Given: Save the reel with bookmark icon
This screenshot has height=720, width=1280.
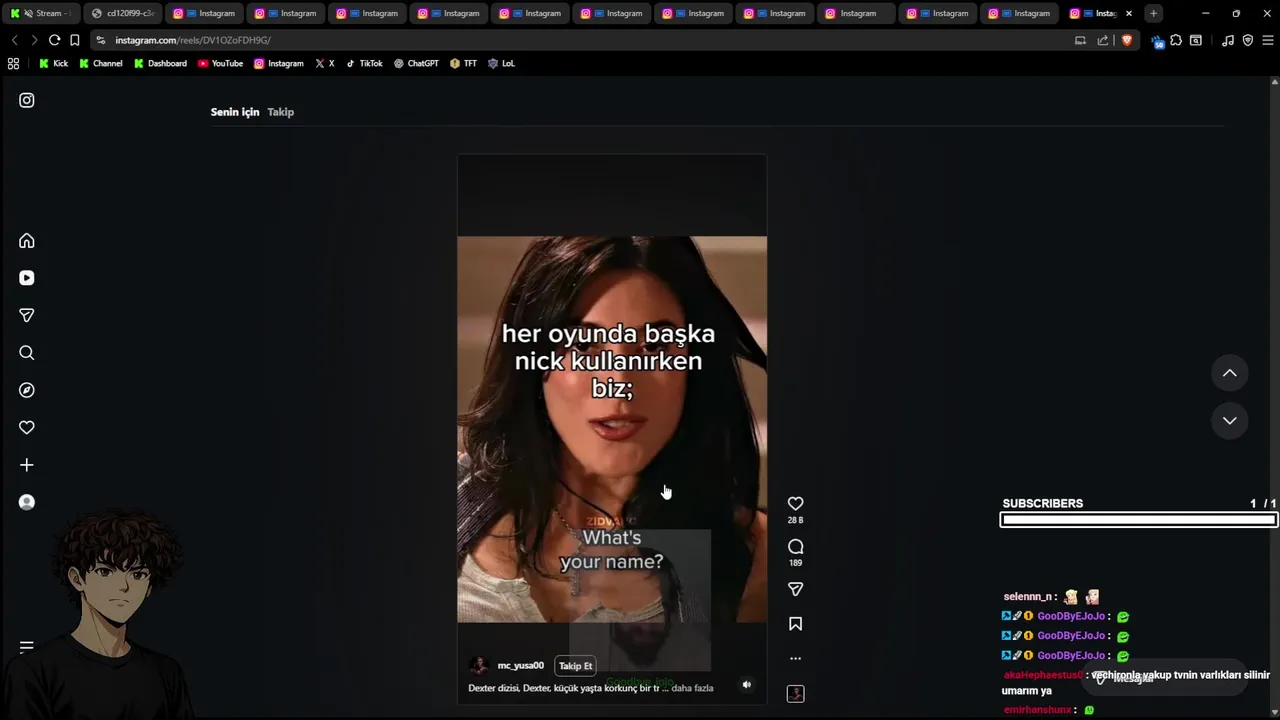Looking at the screenshot, I should 795,624.
